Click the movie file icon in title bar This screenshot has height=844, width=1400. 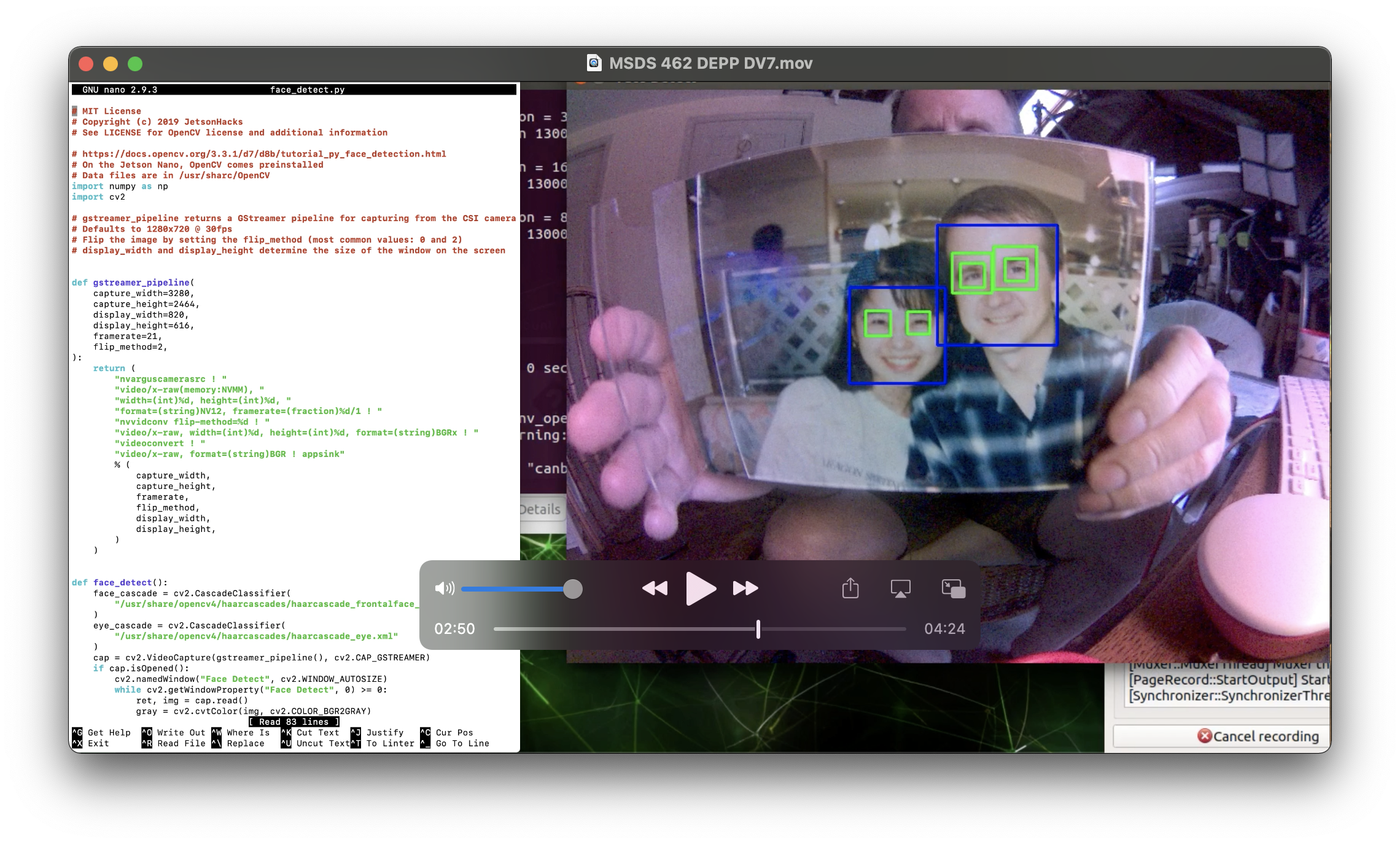pos(594,63)
